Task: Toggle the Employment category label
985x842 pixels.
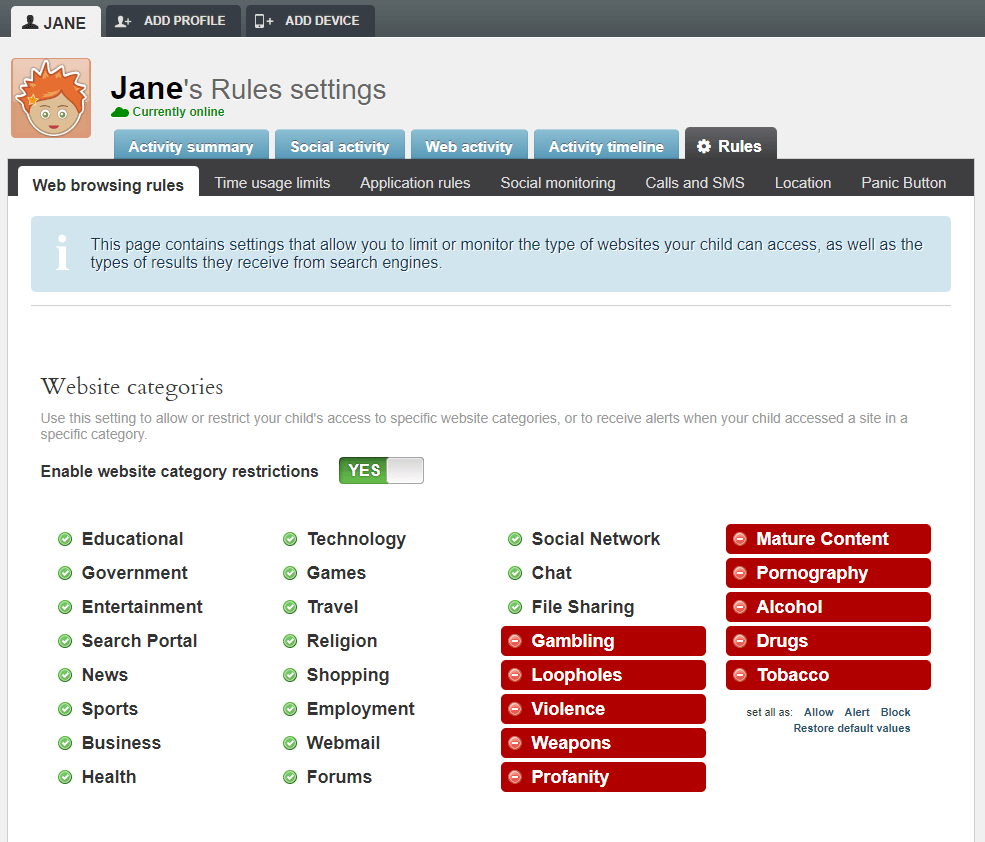Action: 360,709
